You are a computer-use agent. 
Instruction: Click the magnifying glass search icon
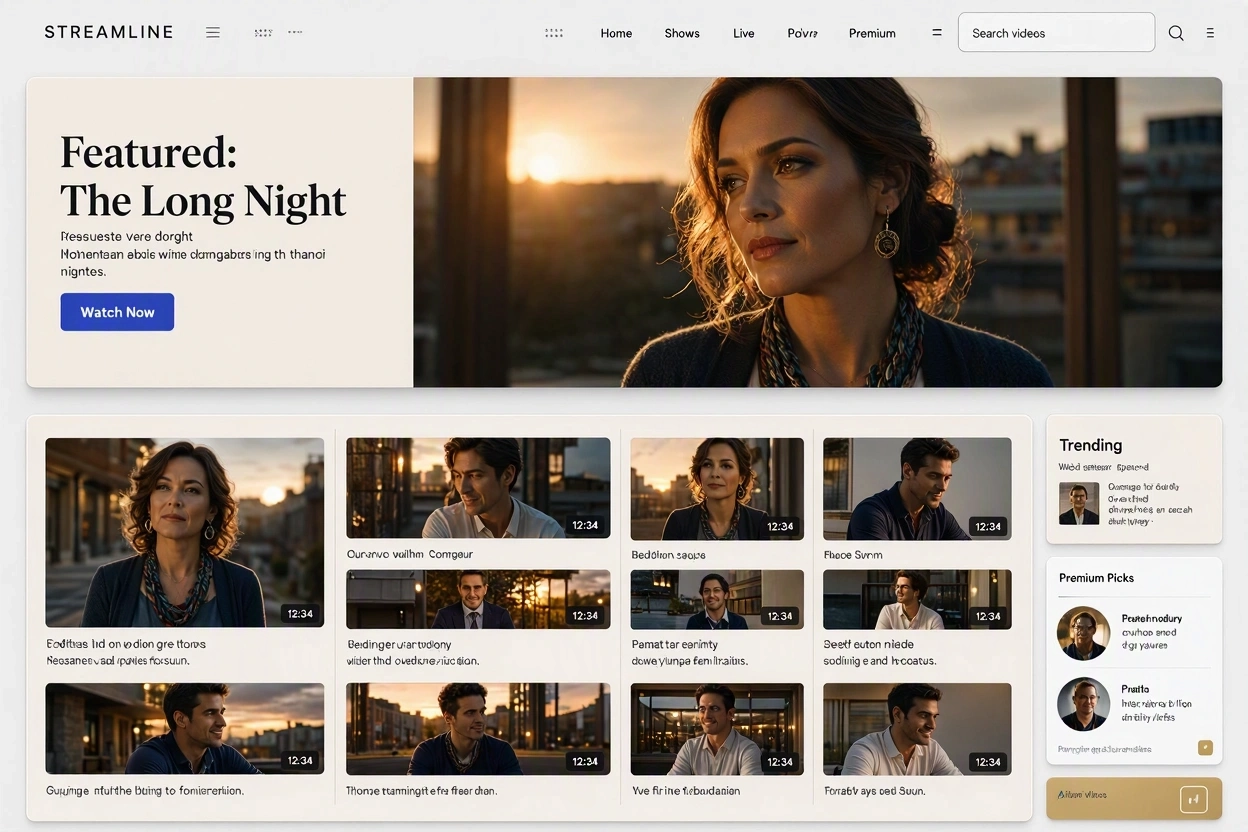coord(1176,33)
